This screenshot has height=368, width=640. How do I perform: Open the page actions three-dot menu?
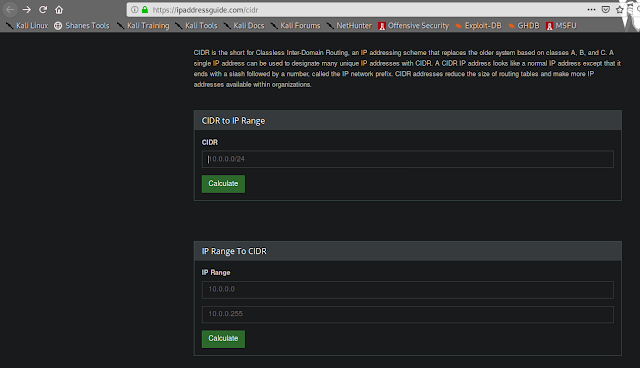[591, 9]
